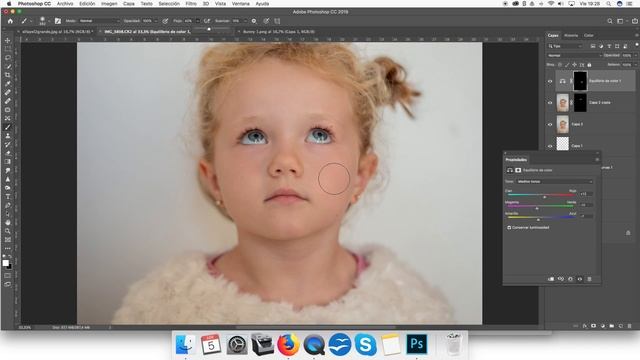Select the Zoom tool
Screen dimensions: 640x360
(x=8, y=231)
